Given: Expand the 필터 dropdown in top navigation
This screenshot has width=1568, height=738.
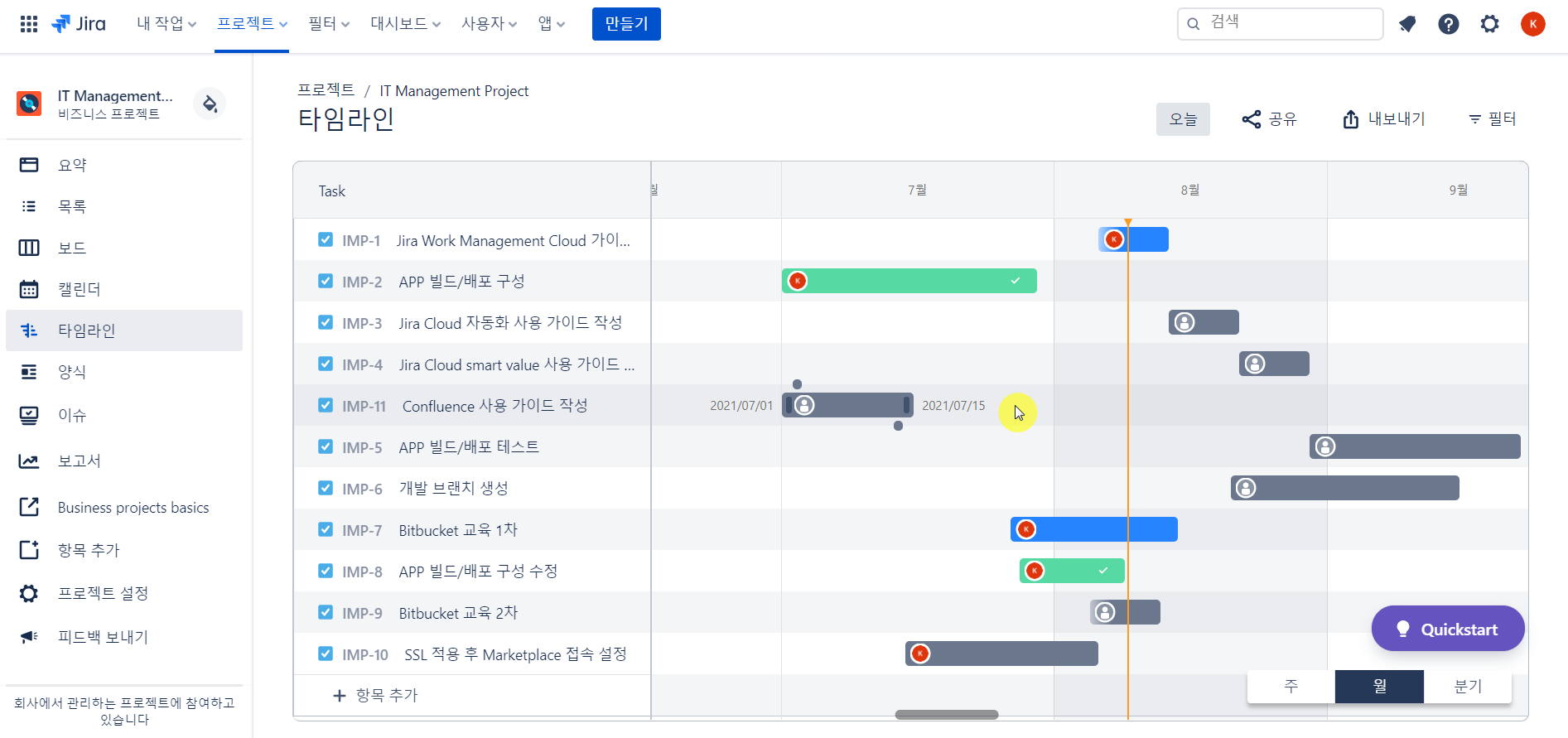Looking at the screenshot, I should (x=329, y=24).
